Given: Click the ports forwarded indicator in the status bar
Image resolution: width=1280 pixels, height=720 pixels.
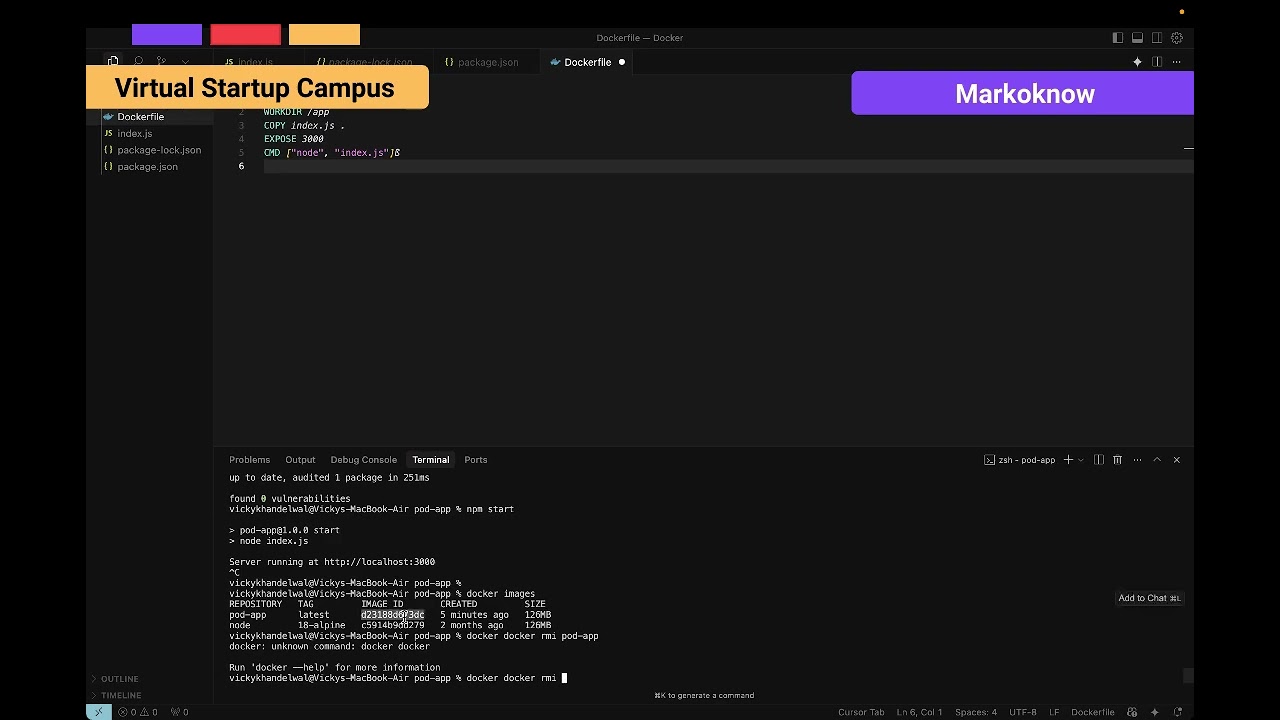Looking at the screenshot, I should point(179,712).
